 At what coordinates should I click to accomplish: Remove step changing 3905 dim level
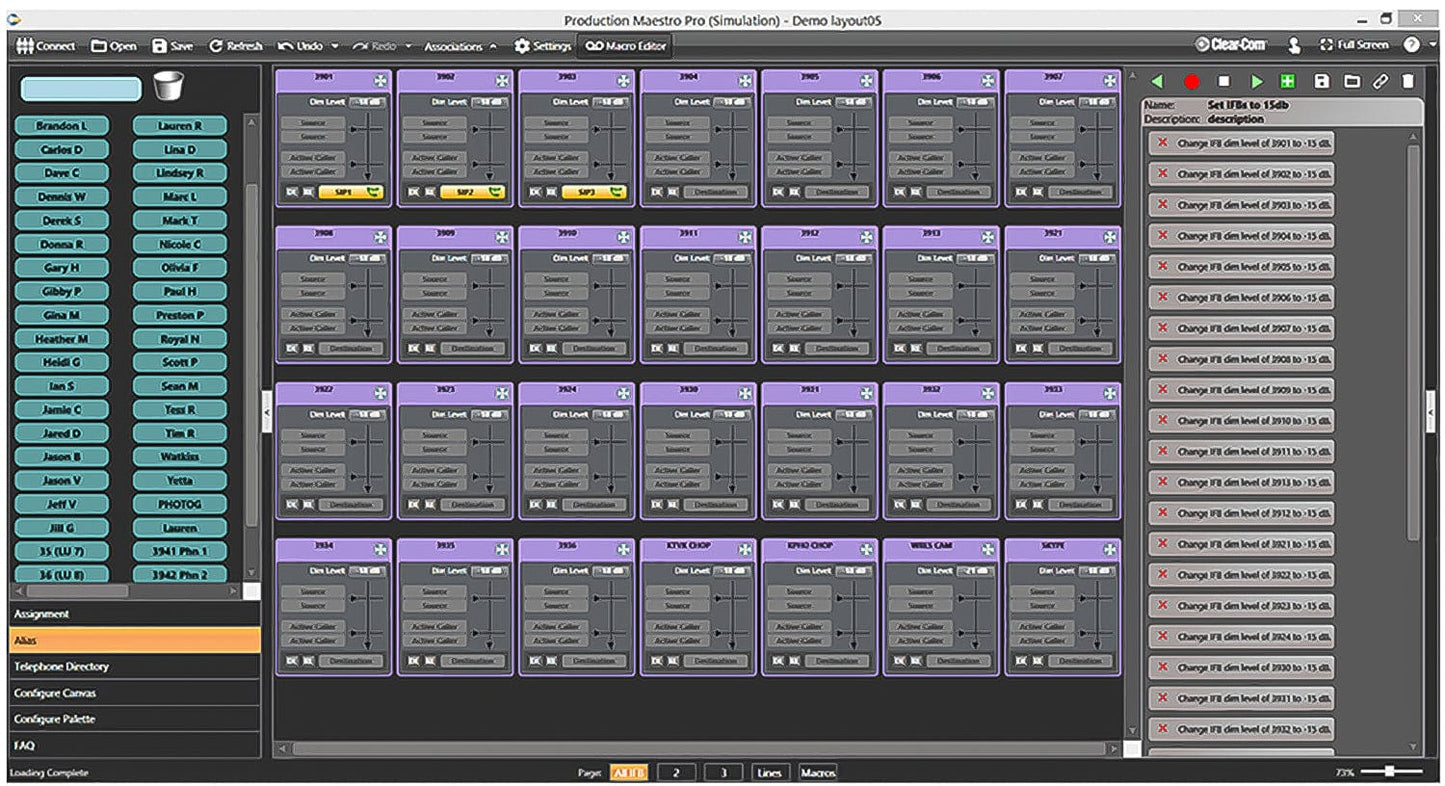click(1162, 266)
